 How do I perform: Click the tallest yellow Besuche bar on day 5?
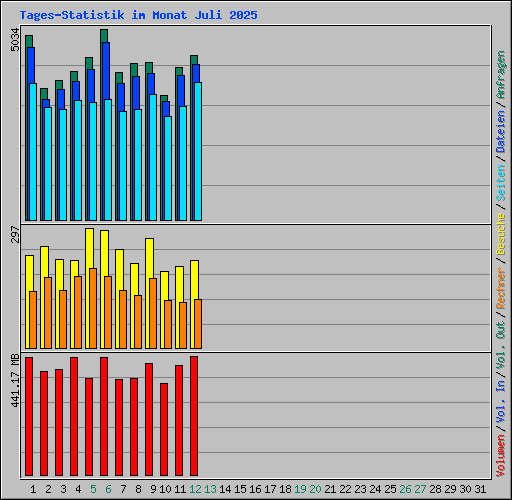[x=89, y=248]
